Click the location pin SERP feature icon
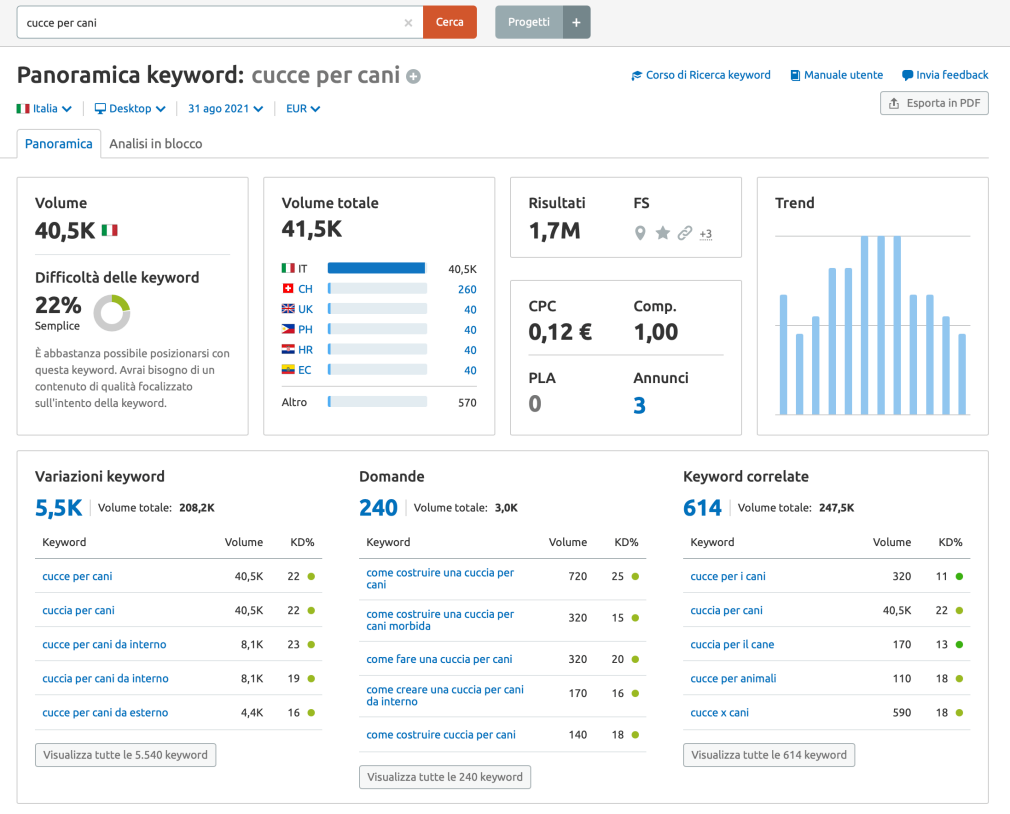 click(640, 233)
